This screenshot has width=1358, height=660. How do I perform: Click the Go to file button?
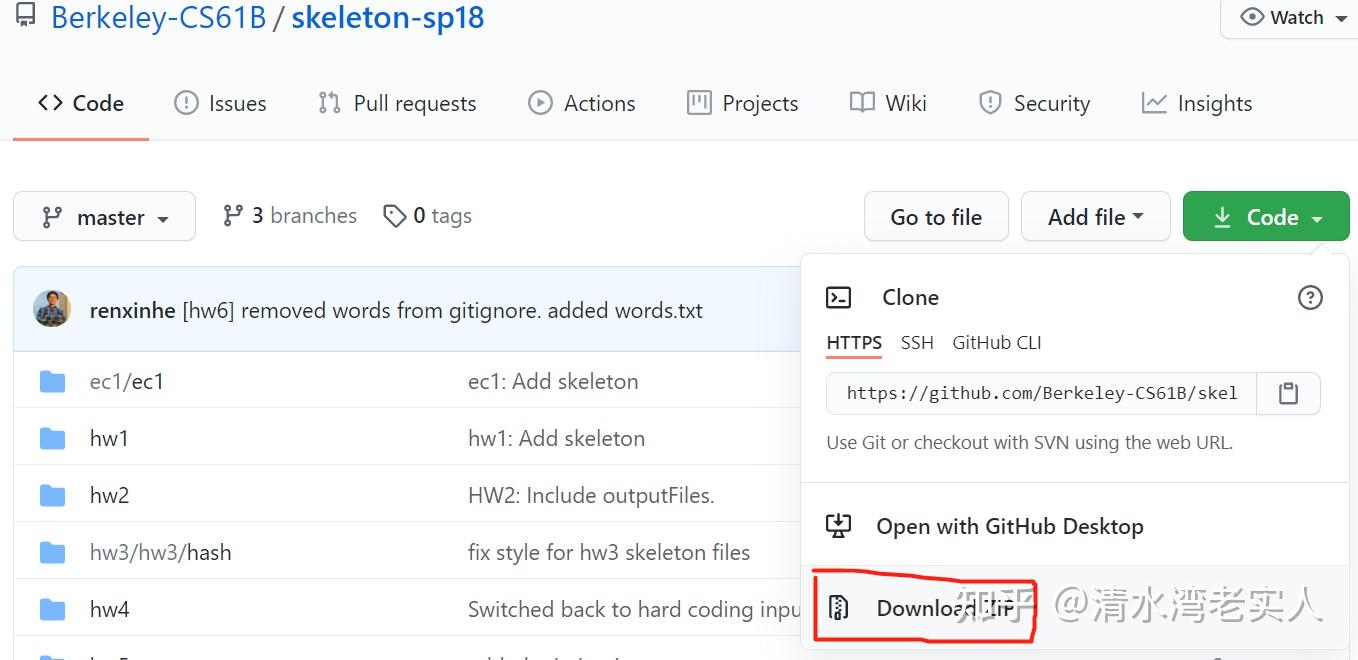[x=936, y=217]
